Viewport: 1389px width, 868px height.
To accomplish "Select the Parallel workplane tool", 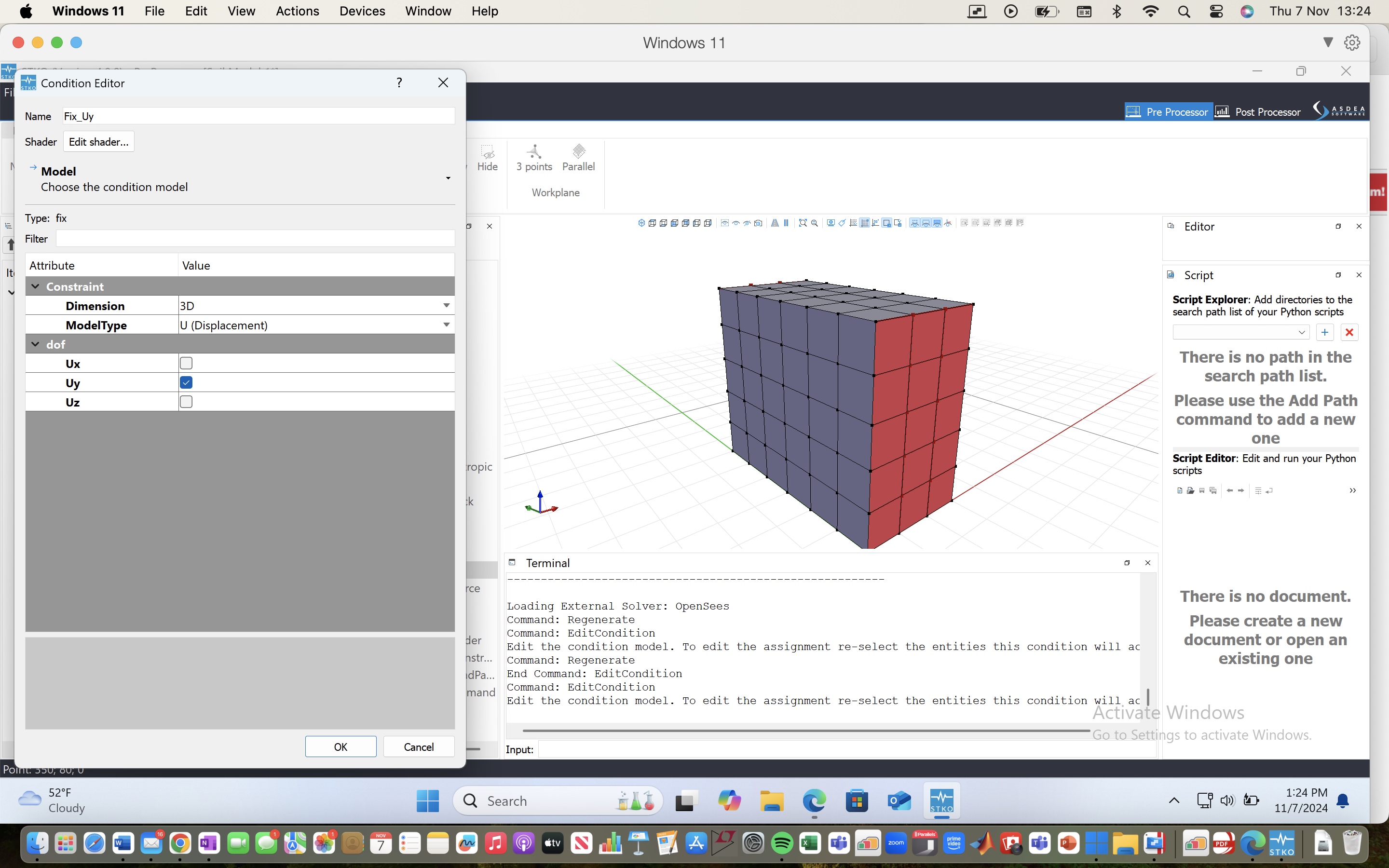I will click(x=578, y=158).
